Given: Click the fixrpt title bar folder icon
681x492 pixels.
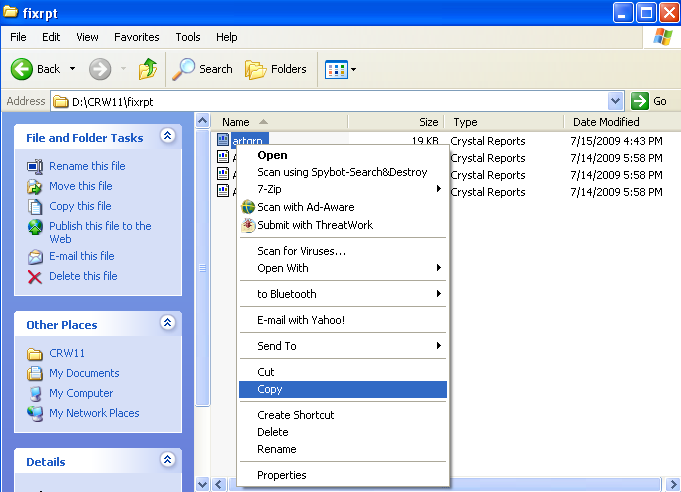Looking at the screenshot, I should tap(10, 12).
